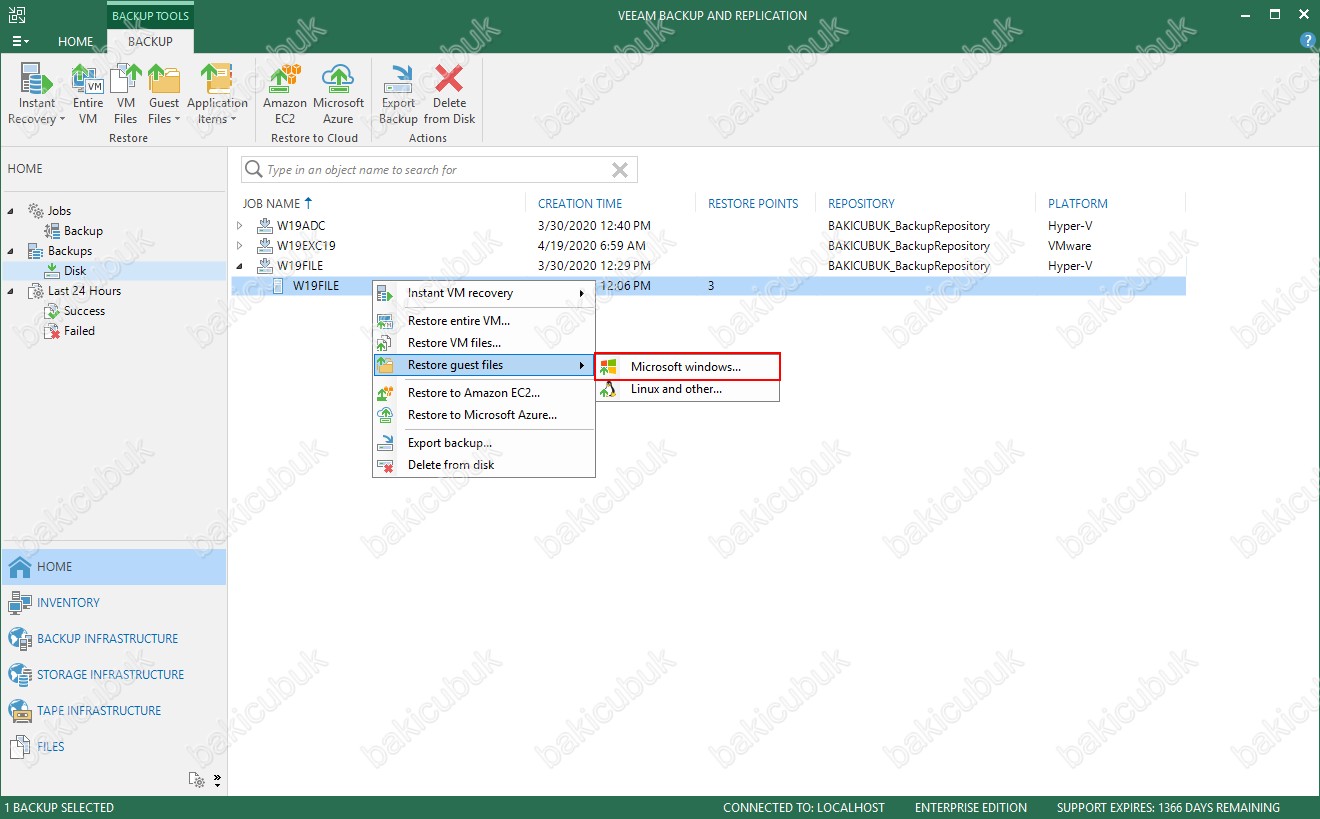Click SUPPORT EXPIRES status bar entry
Image resolution: width=1320 pixels, height=819 pixels.
[1168, 807]
